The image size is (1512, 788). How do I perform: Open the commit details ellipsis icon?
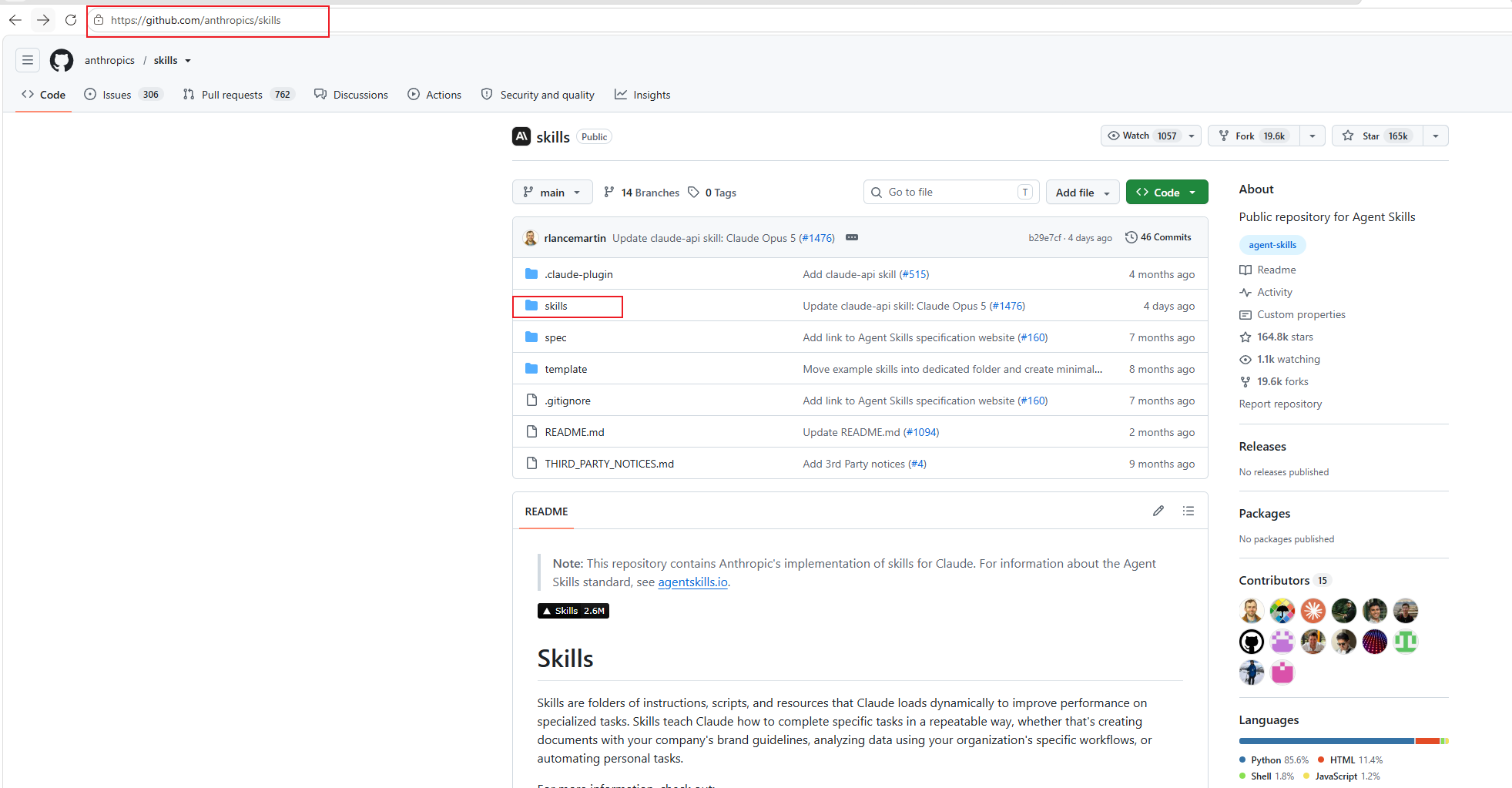[x=852, y=237]
